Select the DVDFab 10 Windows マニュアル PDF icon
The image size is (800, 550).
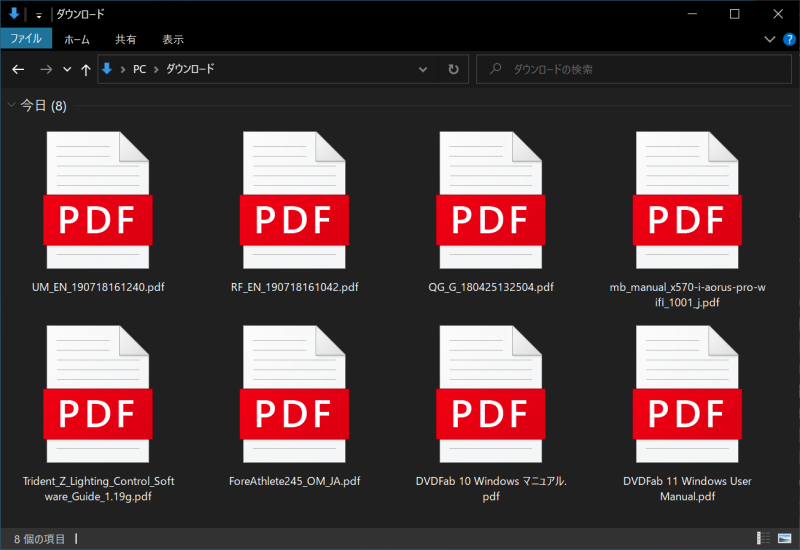pyautogui.click(x=491, y=394)
